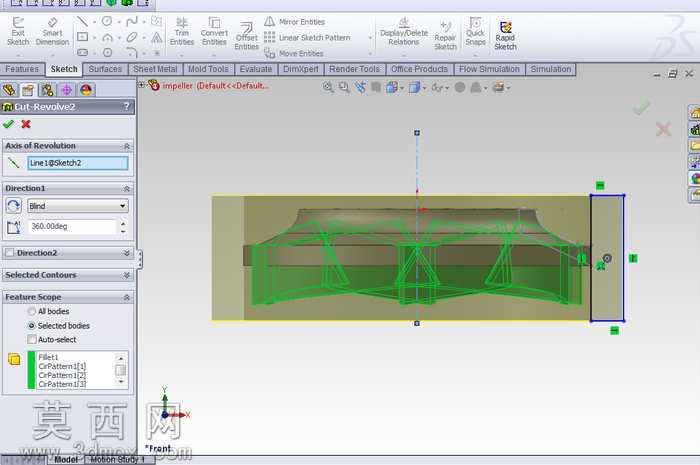
Task: Switch to the Surfaces tab
Action: point(105,69)
